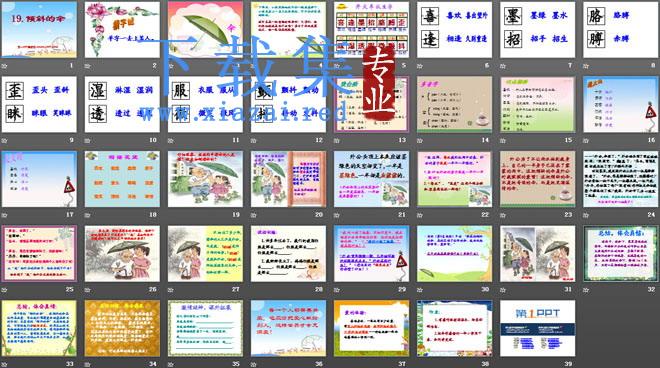Click the animation star under slide 33
The width and height of the screenshot is (660, 368).
pyautogui.click(x=4, y=364)
